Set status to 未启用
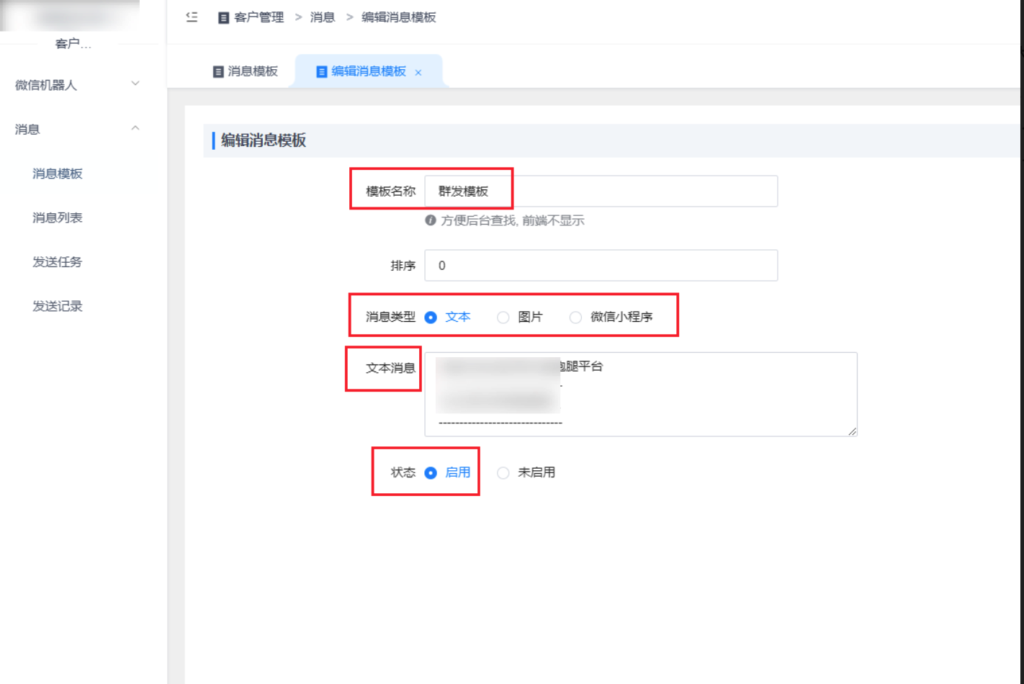1024x684 pixels. pos(503,472)
